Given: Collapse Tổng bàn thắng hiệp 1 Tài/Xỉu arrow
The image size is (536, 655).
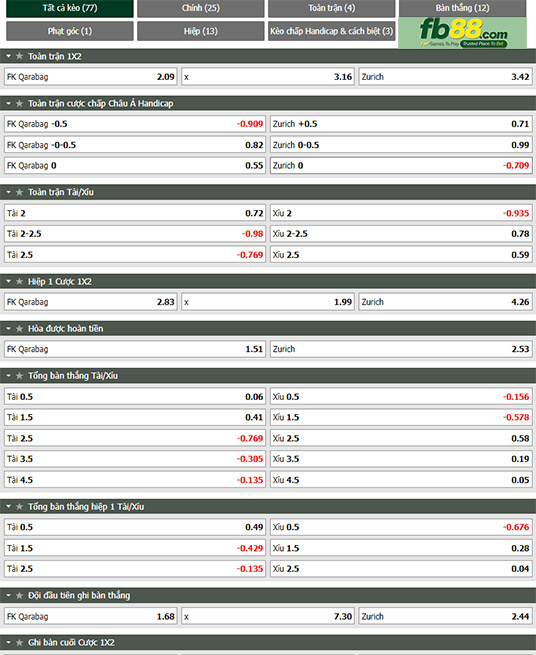Looking at the screenshot, I should click(8, 507).
